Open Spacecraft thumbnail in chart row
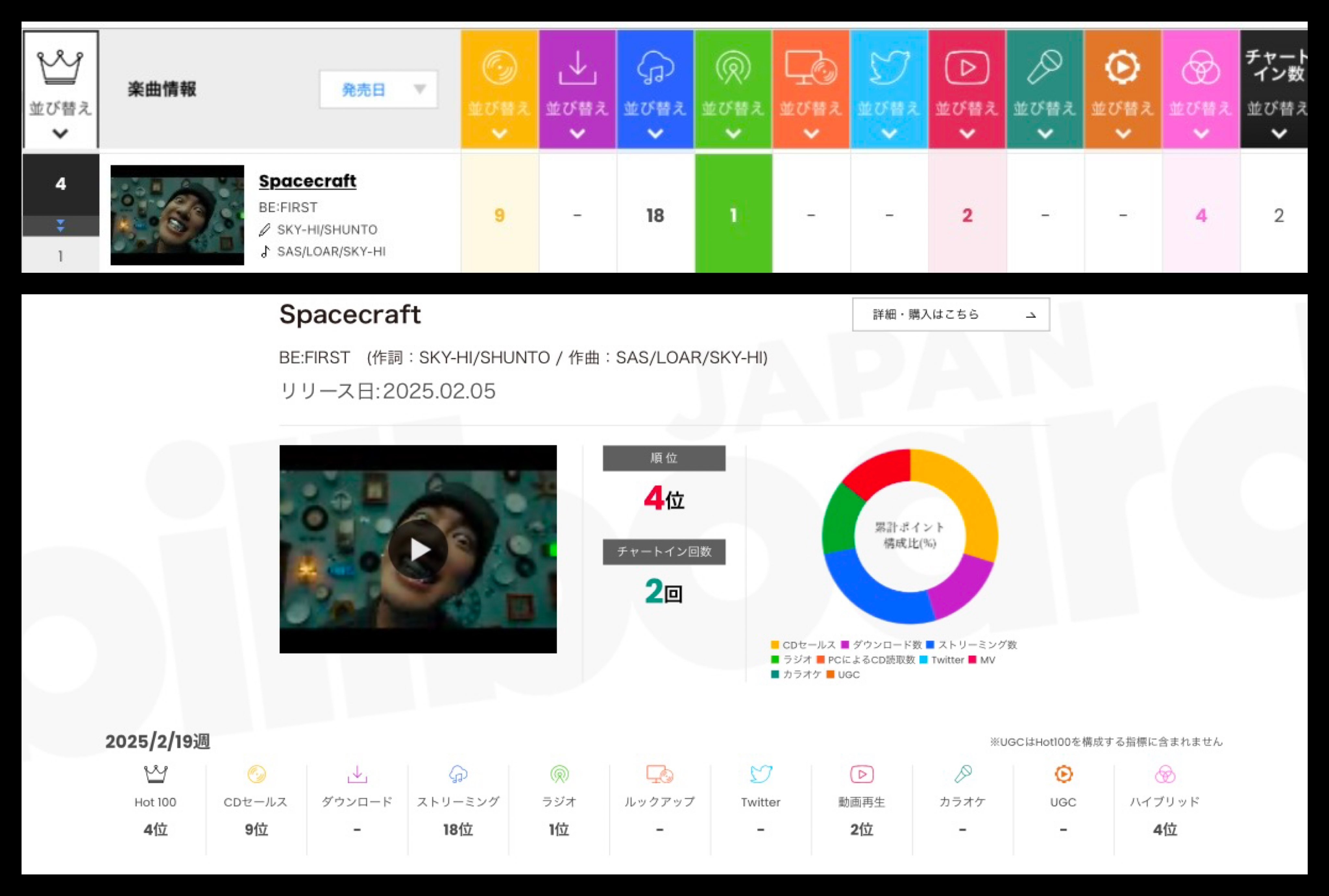Image resolution: width=1329 pixels, height=896 pixels. click(x=177, y=215)
